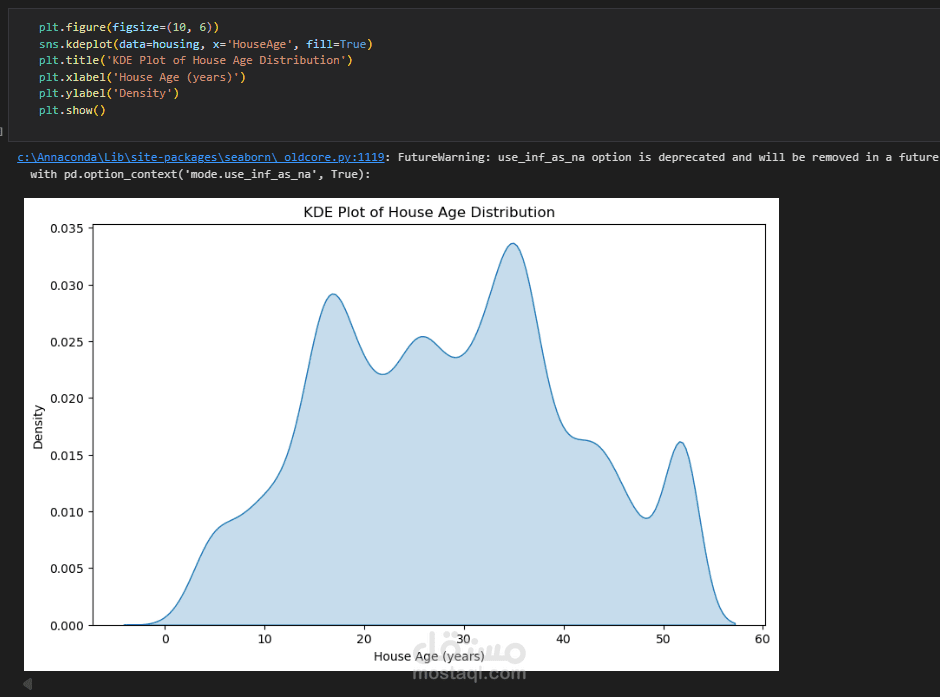Click the sns.kdeplot line in the code cell
The image size is (940, 697).
coord(206,44)
